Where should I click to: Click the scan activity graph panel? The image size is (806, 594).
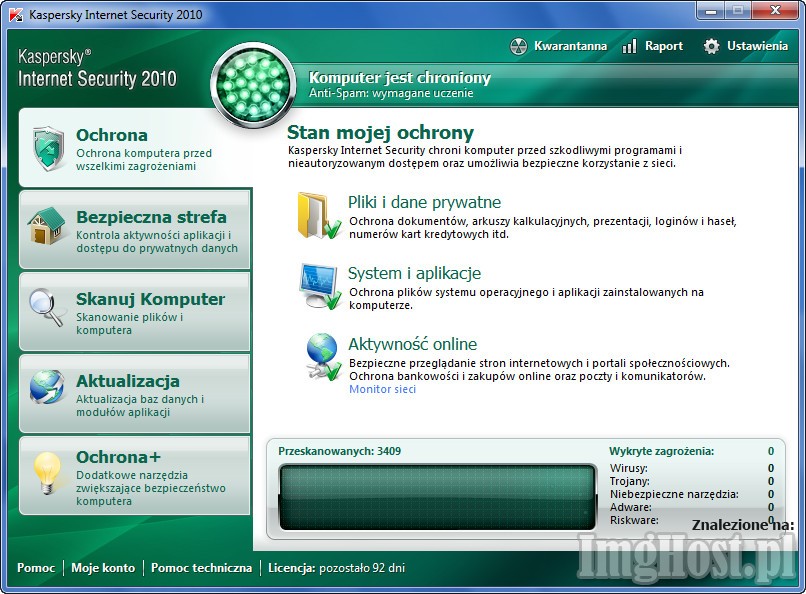tap(437, 497)
